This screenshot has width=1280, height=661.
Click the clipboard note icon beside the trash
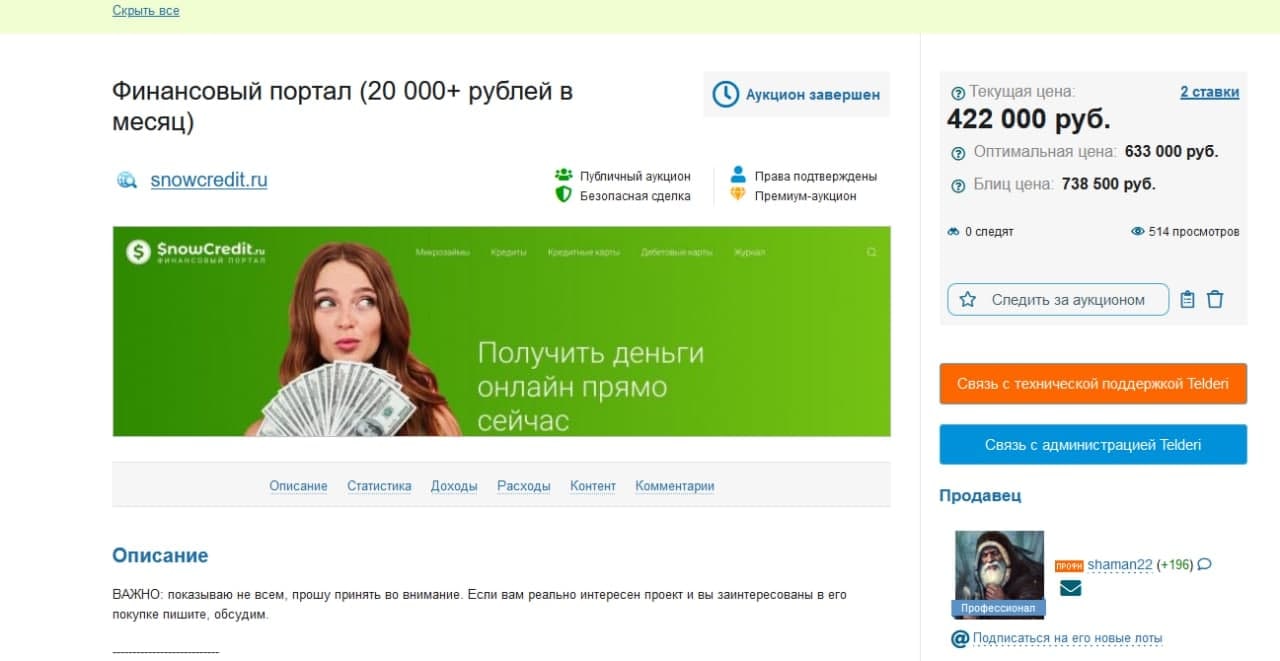(1187, 299)
